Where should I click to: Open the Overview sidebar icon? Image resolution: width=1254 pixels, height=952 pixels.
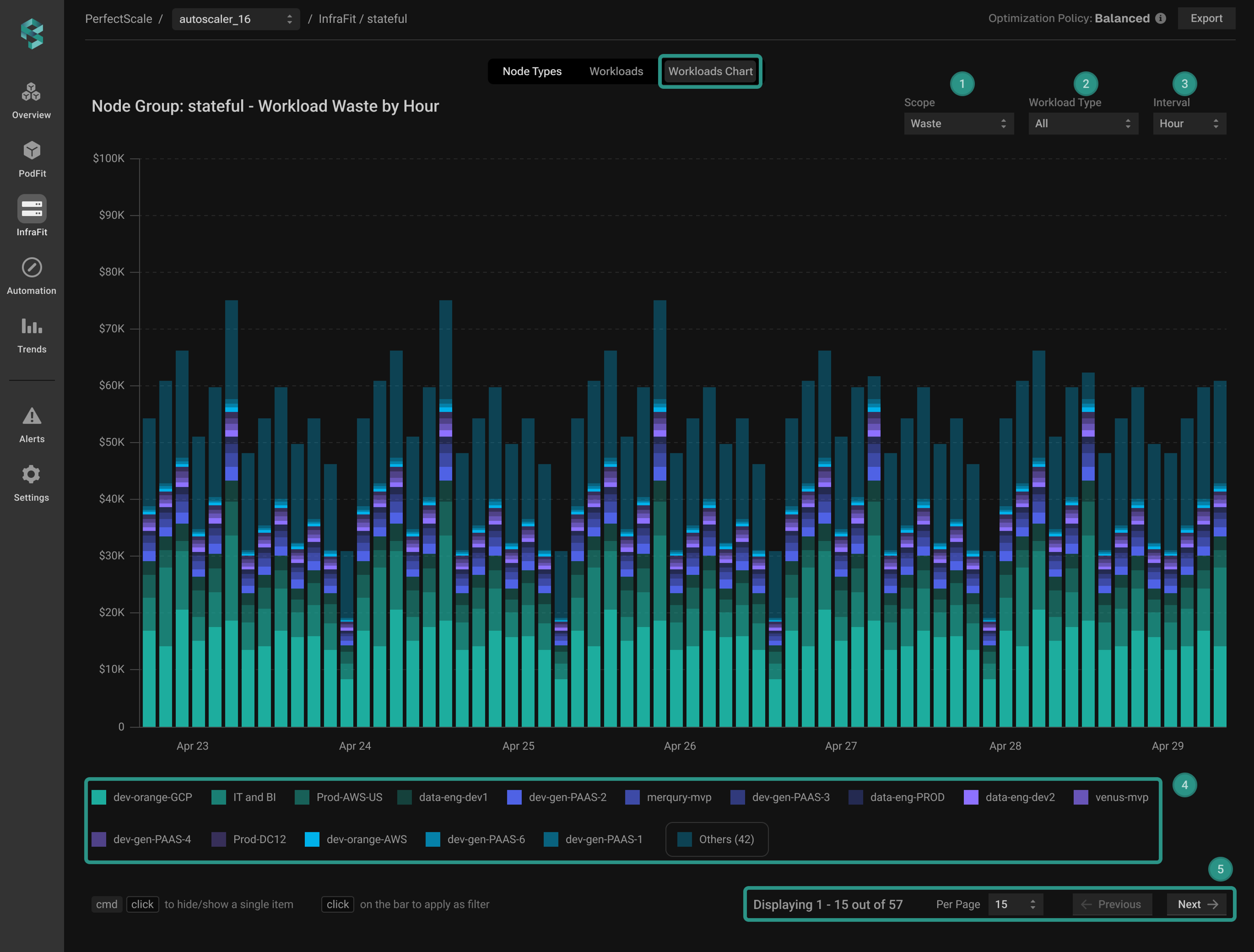click(32, 93)
